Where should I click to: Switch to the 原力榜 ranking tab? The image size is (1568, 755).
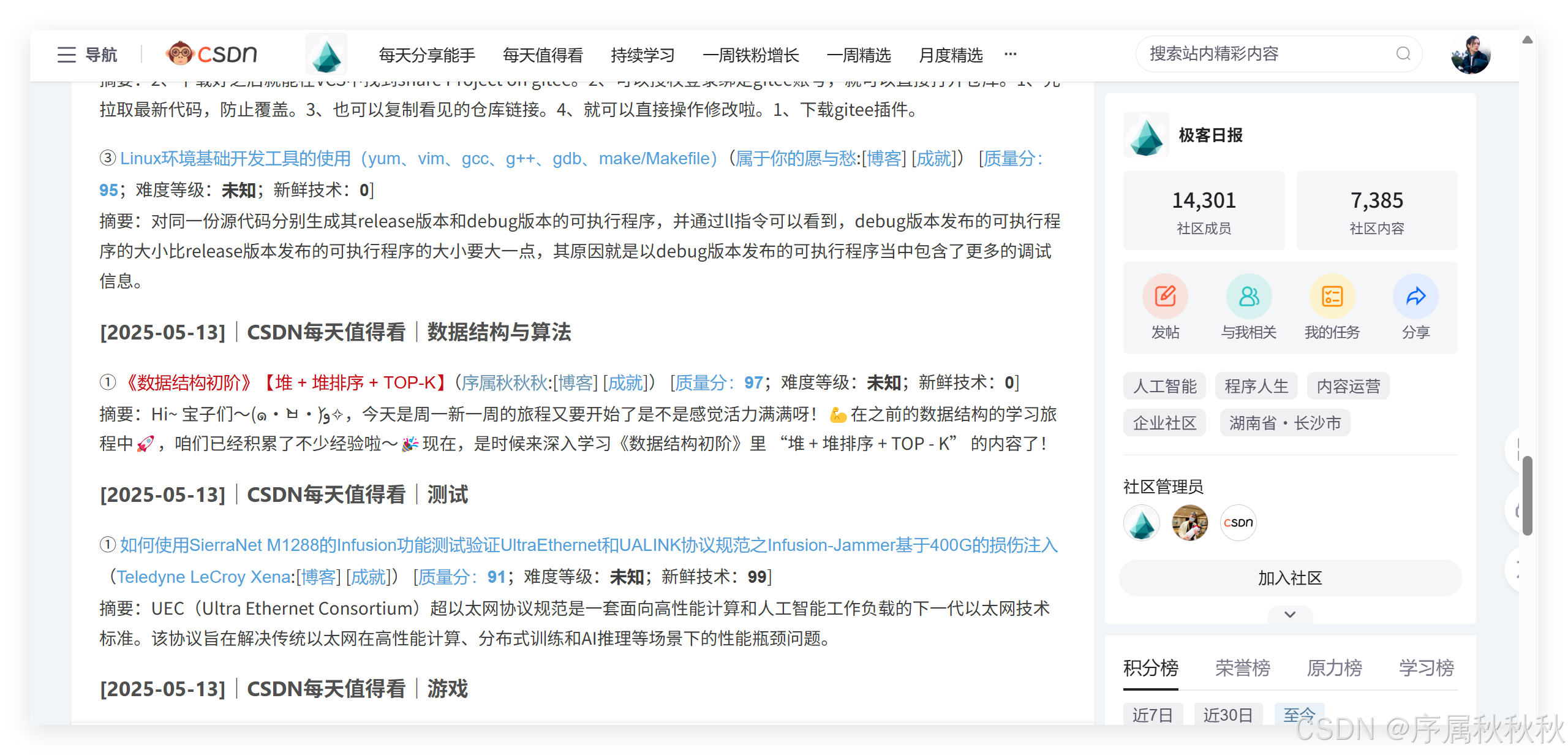tap(1335, 667)
